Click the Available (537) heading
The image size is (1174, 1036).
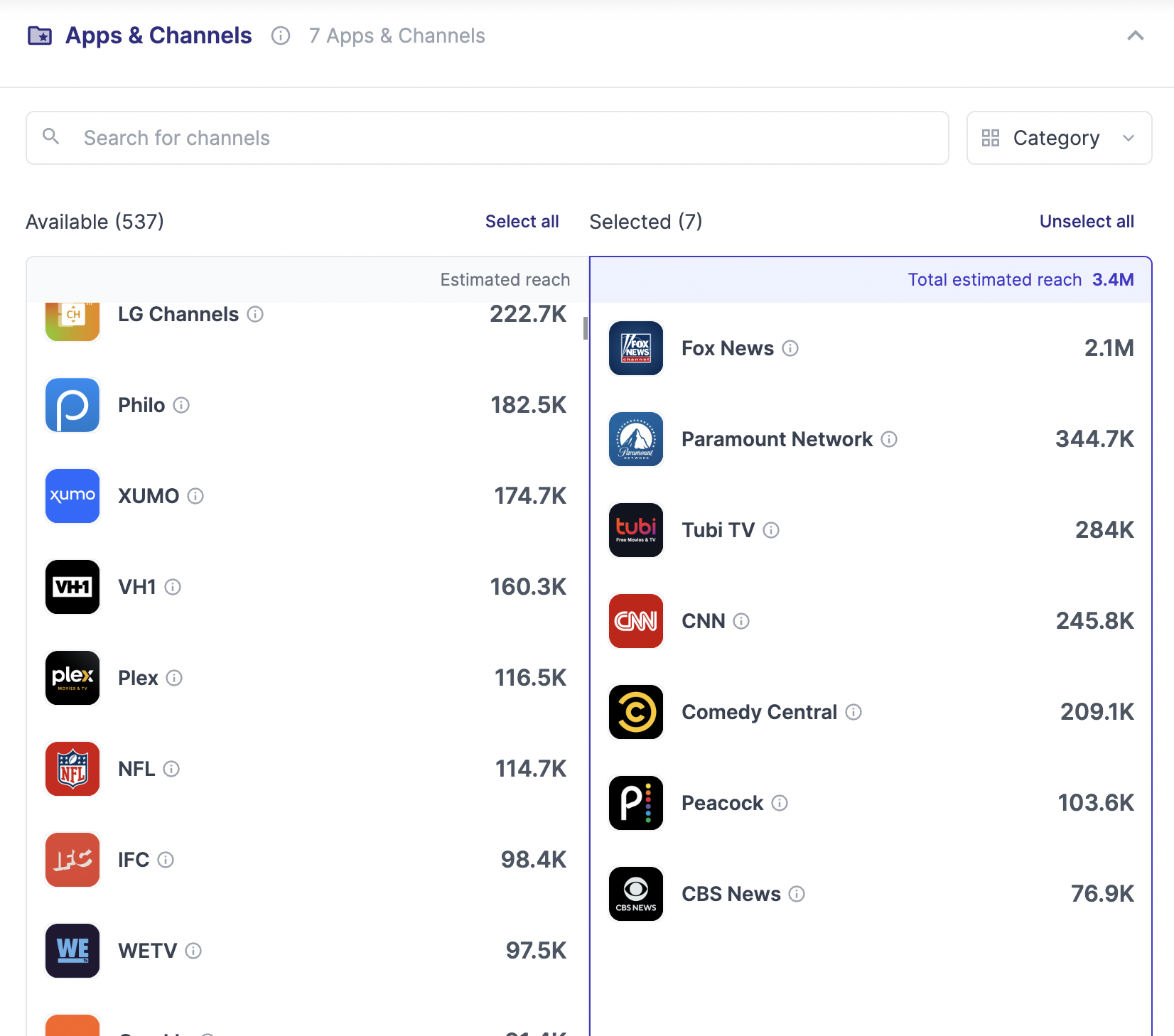coord(95,222)
